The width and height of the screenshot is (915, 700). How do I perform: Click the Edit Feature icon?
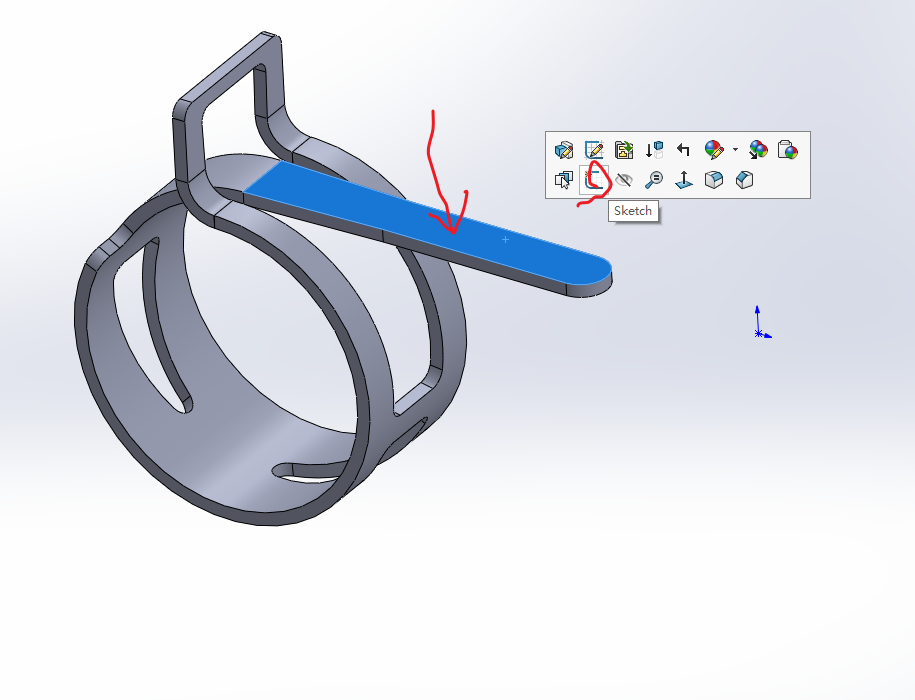click(564, 150)
